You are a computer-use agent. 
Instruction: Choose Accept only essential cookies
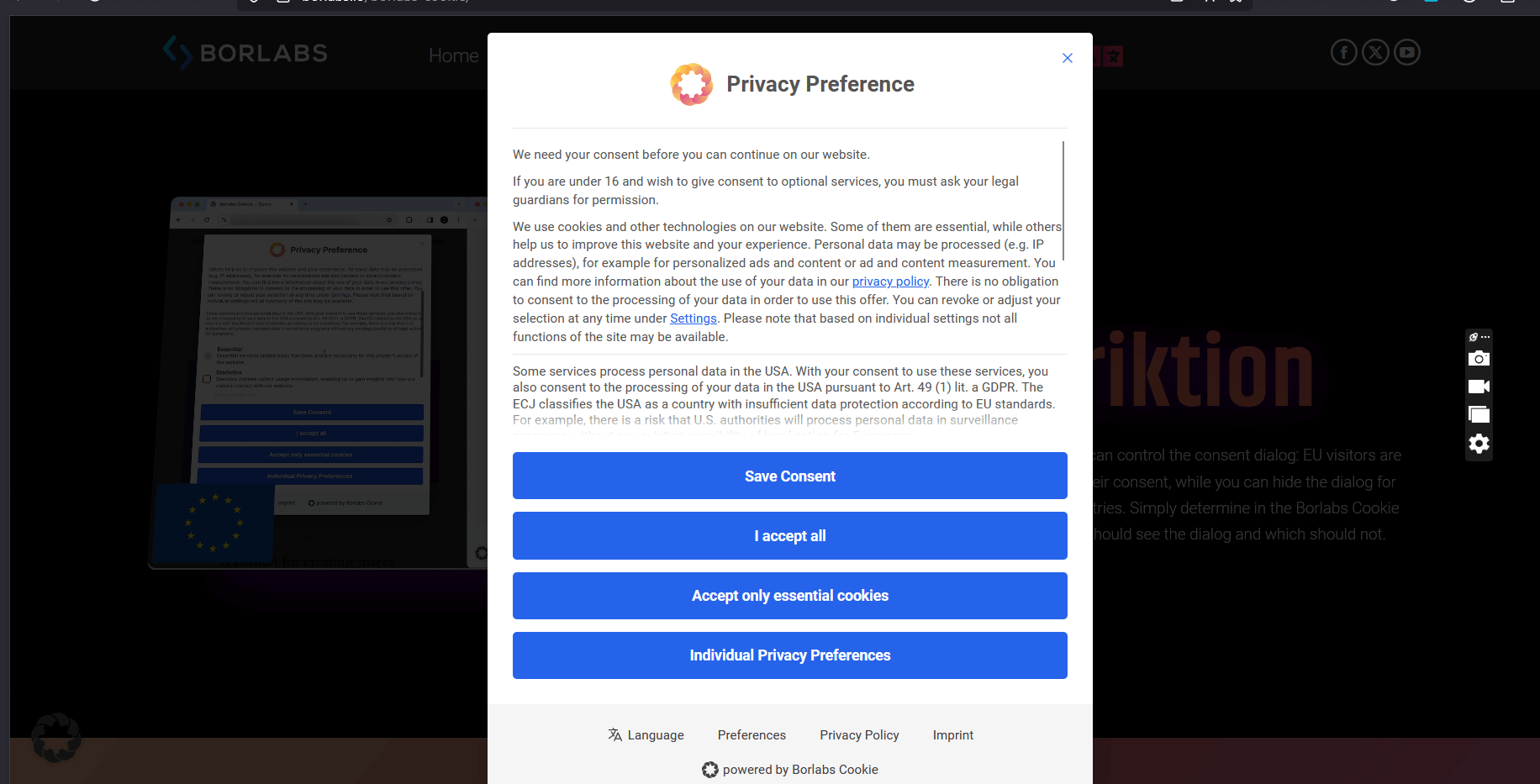[x=789, y=596]
